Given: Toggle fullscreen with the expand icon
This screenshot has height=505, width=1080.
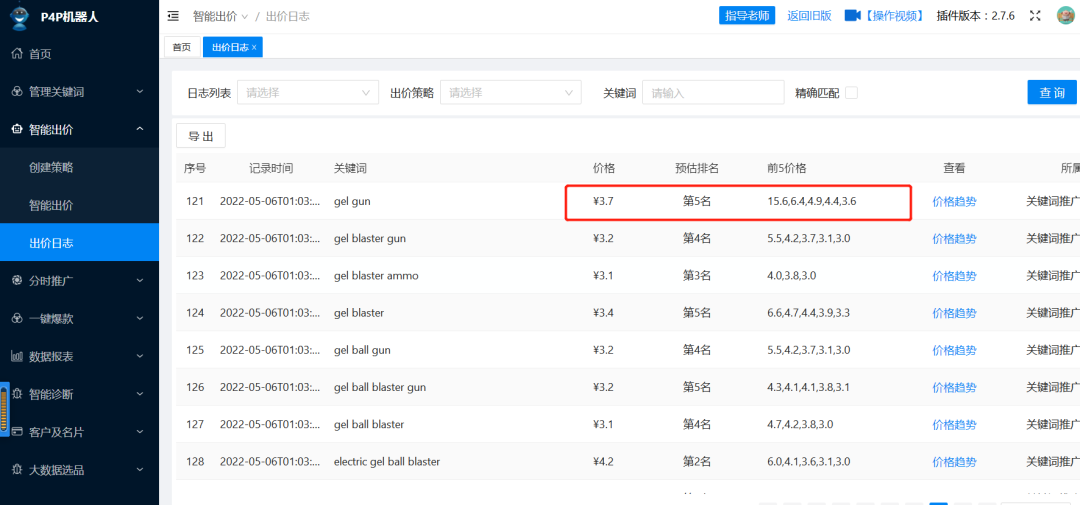Looking at the screenshot, I should pos(1035,16).
